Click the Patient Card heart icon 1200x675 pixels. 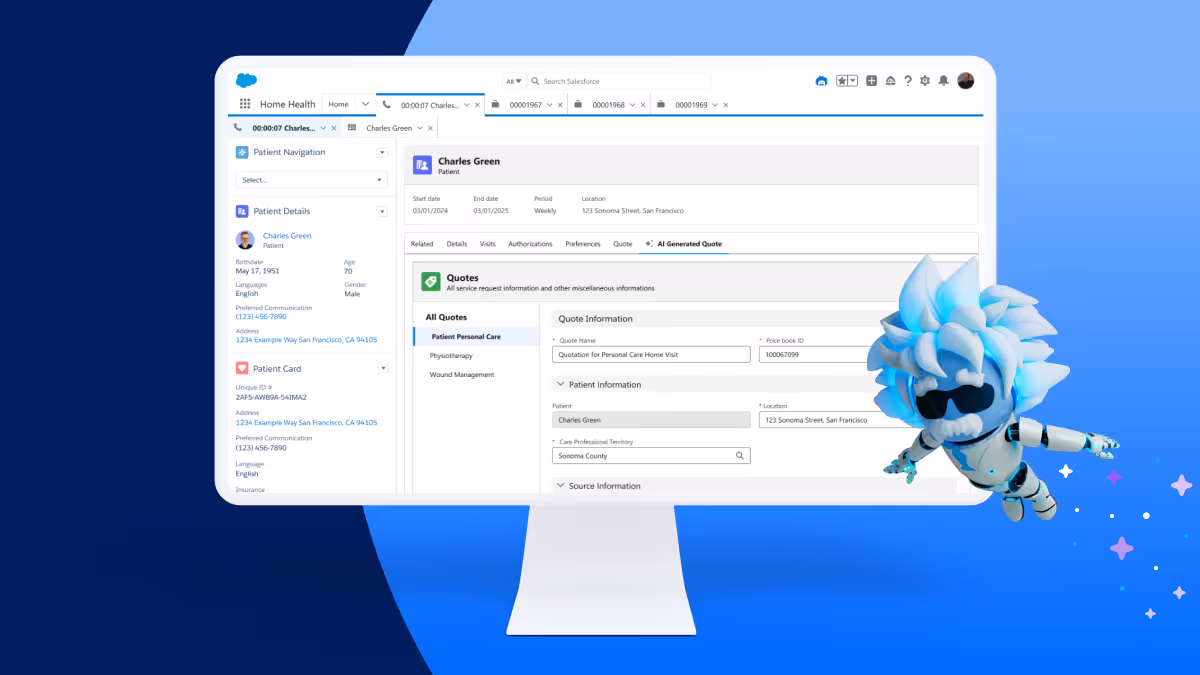(x=242, y=368)
